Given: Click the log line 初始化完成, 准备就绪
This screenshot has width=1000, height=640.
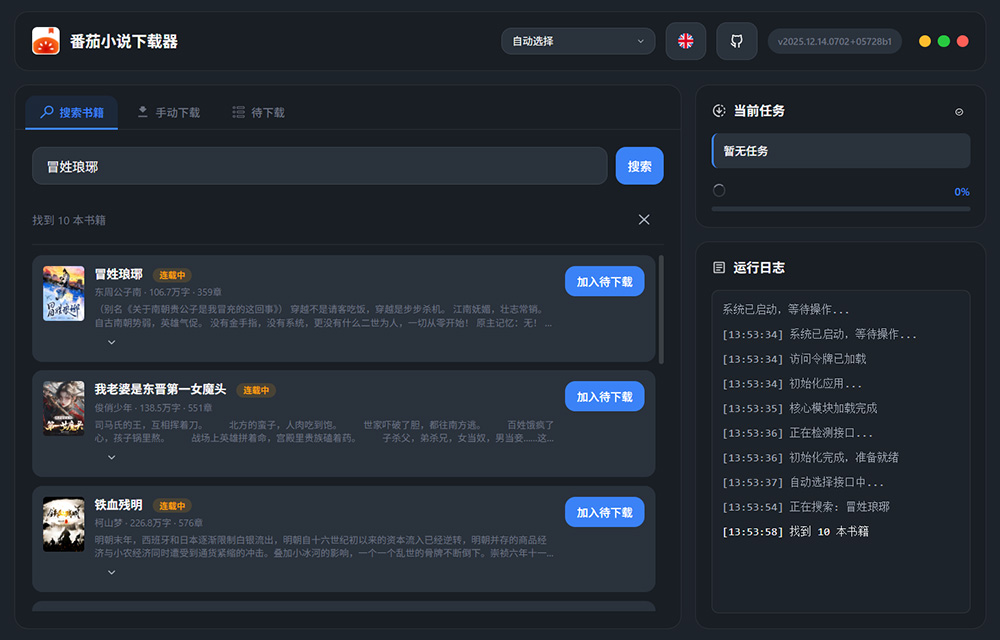Looking at the screenshot, I should (811, 457).
